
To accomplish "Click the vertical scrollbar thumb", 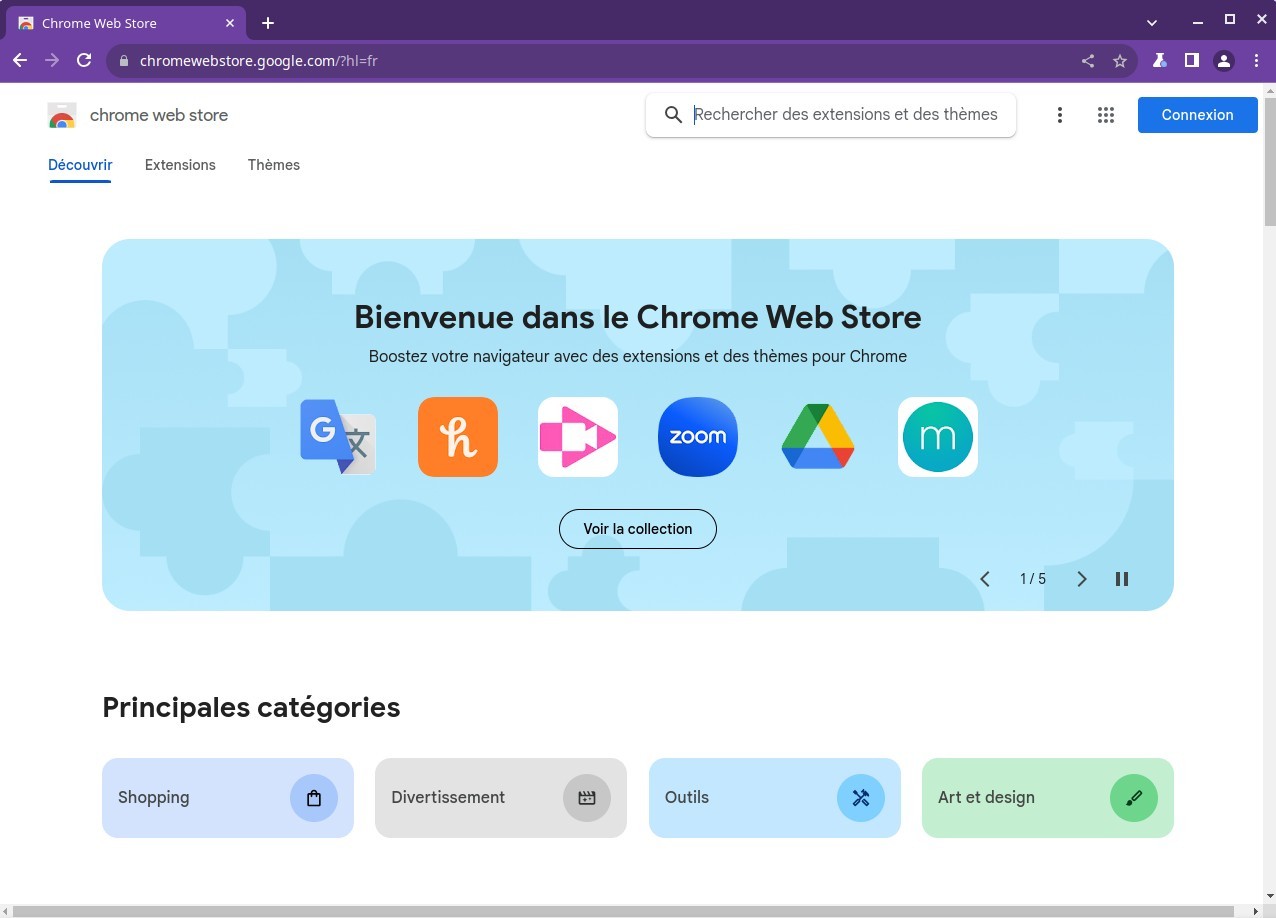I will coord(1270,162).
